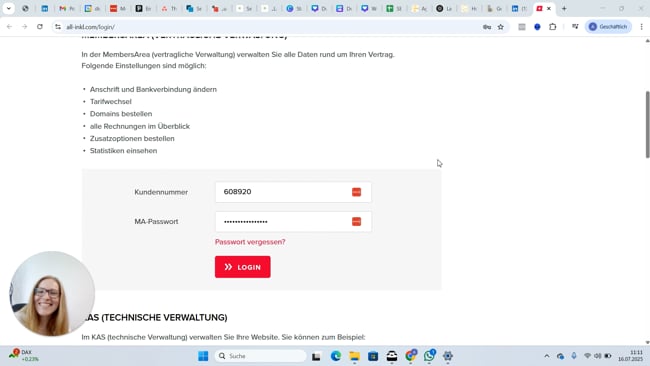Click the site information icon beside URL
The image size is (650, 366).
pos(58,27)
